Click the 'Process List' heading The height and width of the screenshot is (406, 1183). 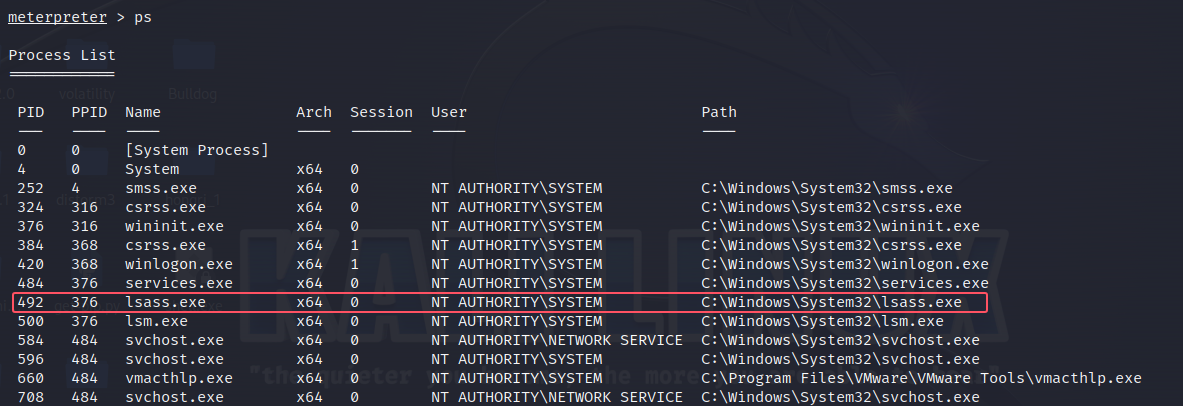[x=62, y=55]
